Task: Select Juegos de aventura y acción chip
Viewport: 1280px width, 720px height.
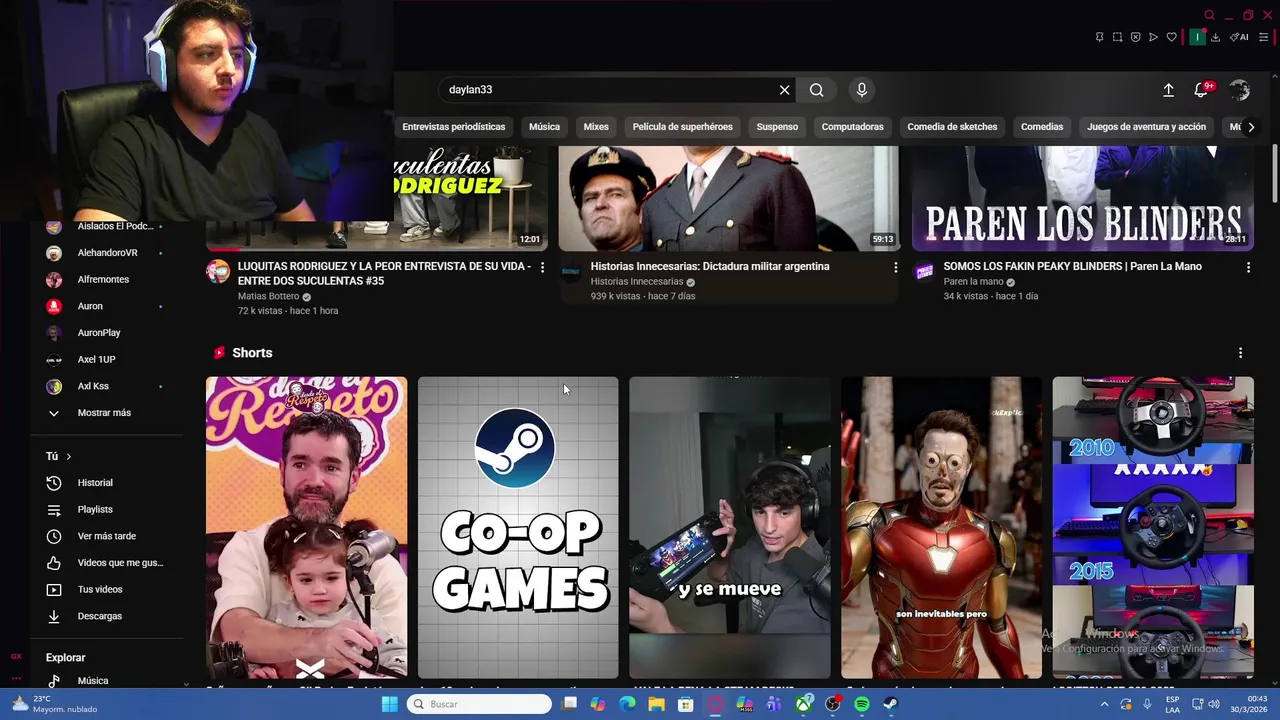Action: (1146, 127)
